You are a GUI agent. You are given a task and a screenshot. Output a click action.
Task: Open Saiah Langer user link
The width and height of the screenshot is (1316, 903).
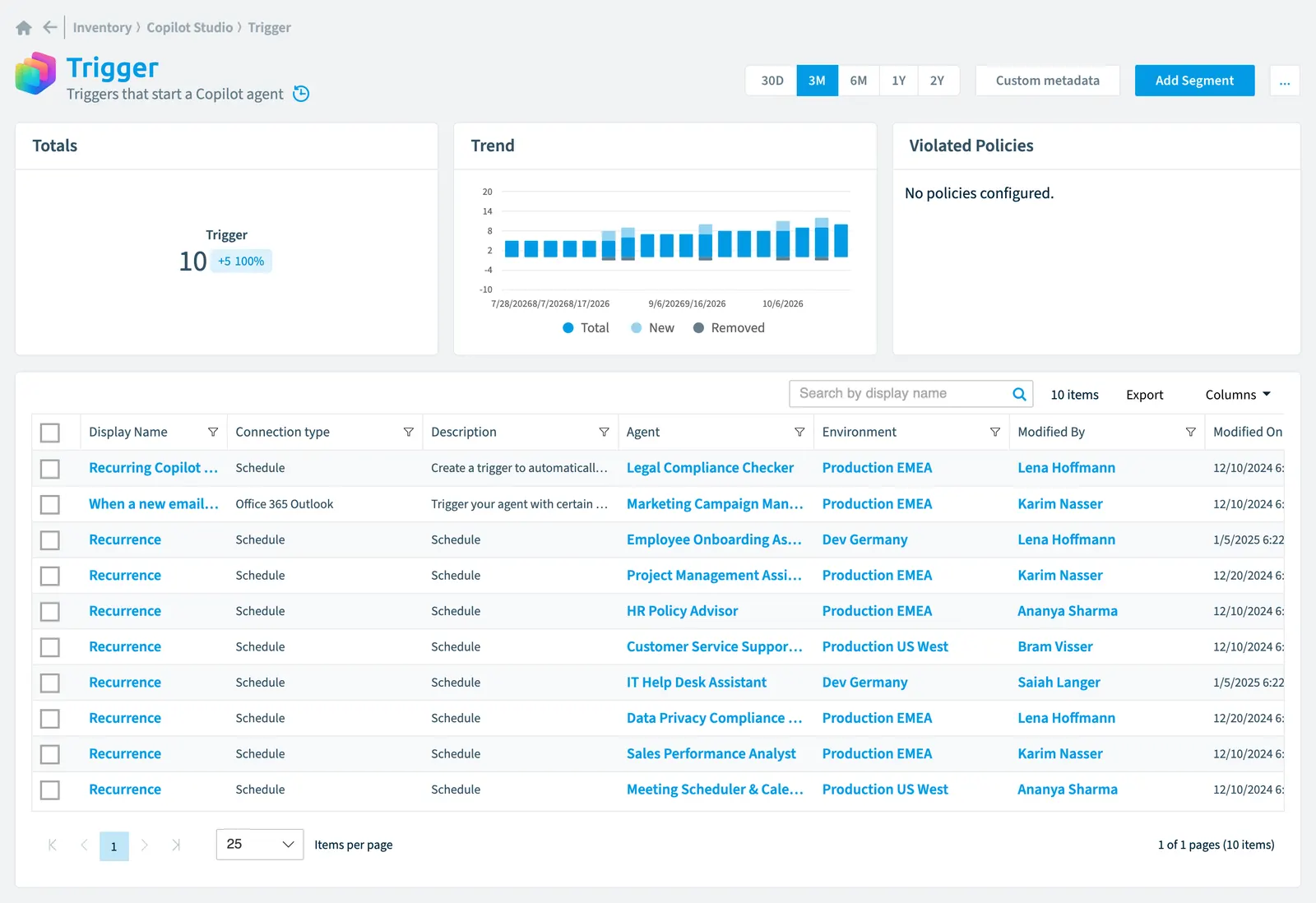[1059, 683]
